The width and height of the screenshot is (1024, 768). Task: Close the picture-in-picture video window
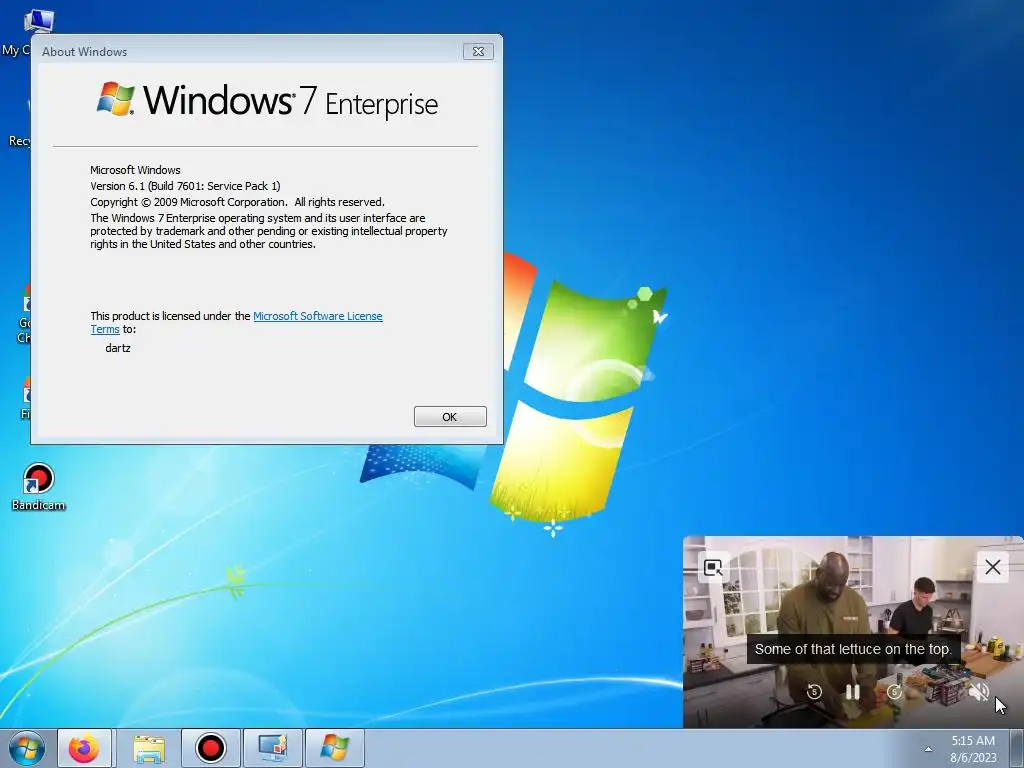click(993, 567)
